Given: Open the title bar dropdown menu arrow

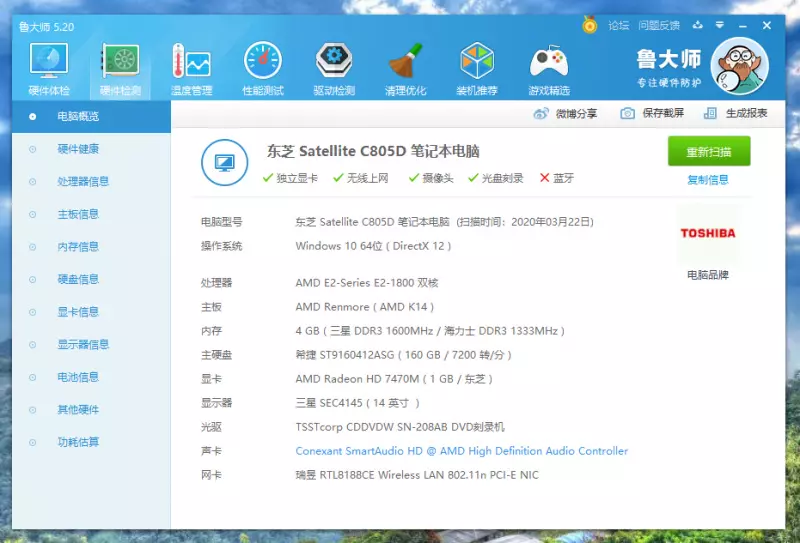Looking at the screenshot, I should tap(719, 25).
